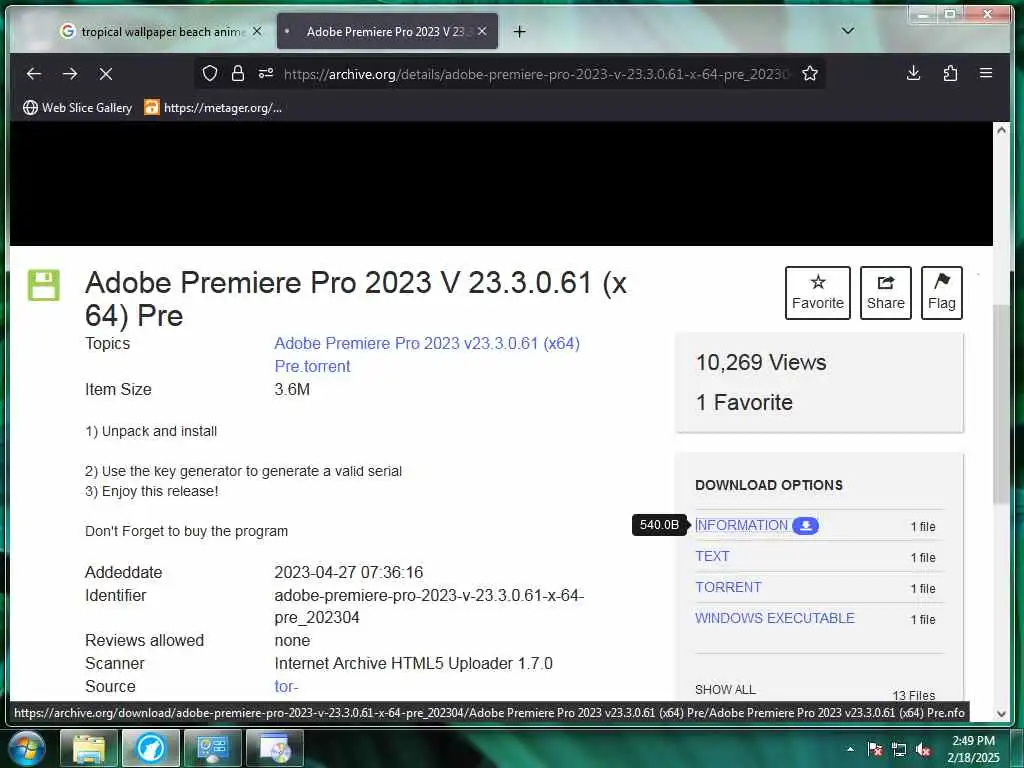
Task: Click the green floppy disk software icon
Action: pos(44,285)
